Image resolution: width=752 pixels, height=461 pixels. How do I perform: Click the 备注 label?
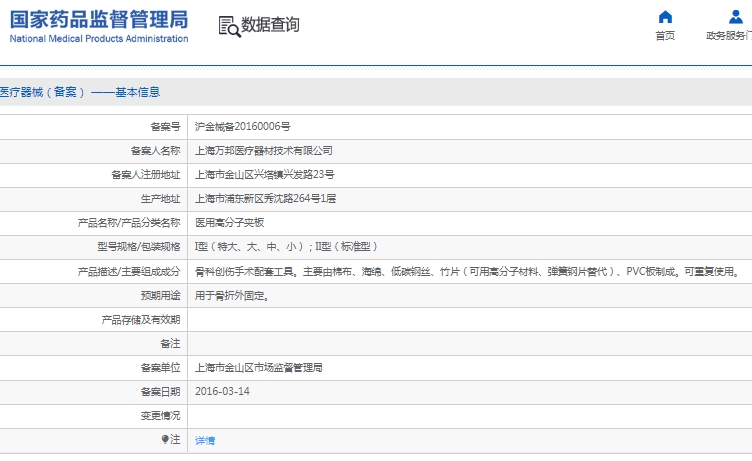click(170, 343)
